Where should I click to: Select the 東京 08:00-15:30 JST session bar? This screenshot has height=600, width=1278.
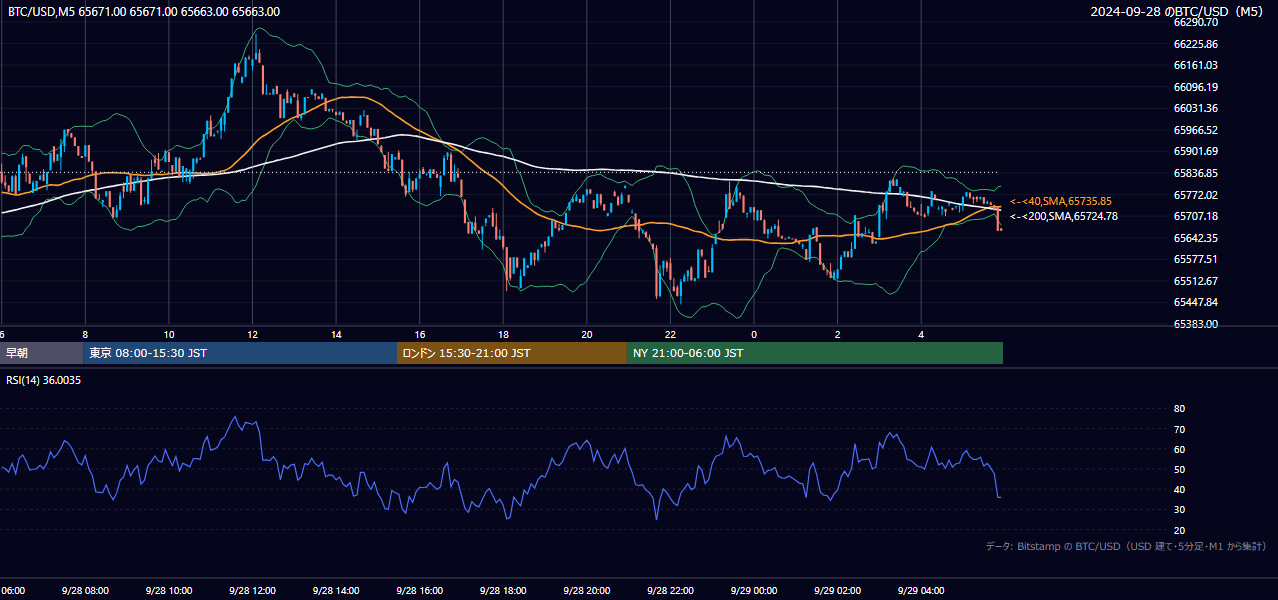(x=240, y=353)
